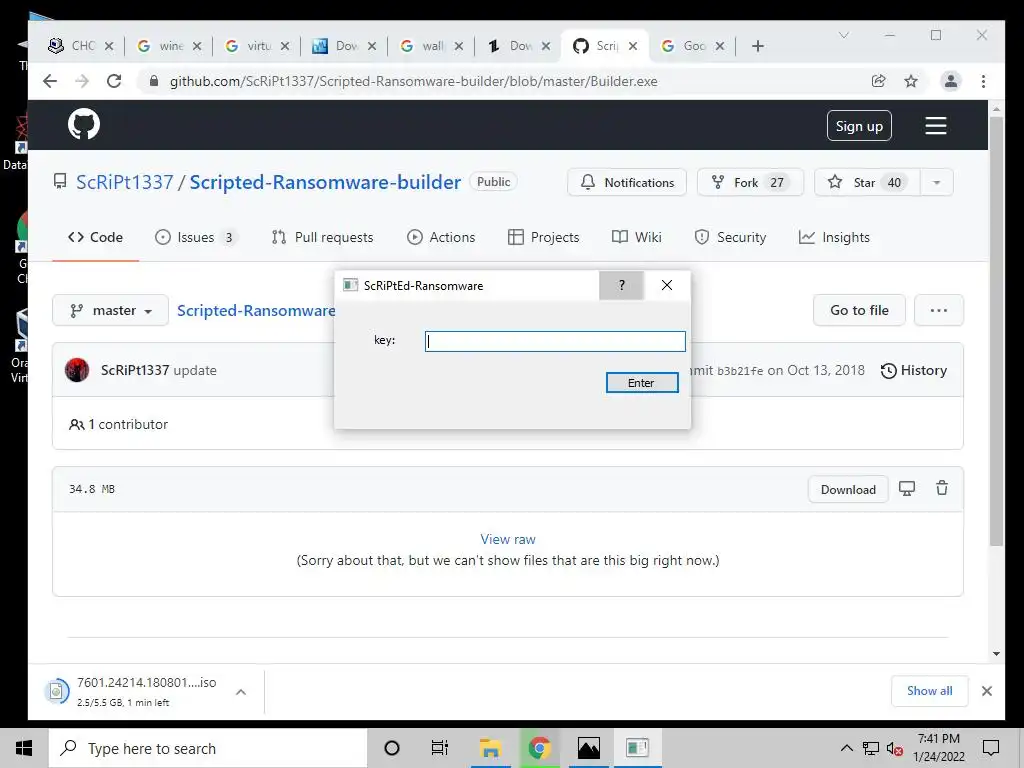Open the Chrome profile avatar

click(950, 81)
